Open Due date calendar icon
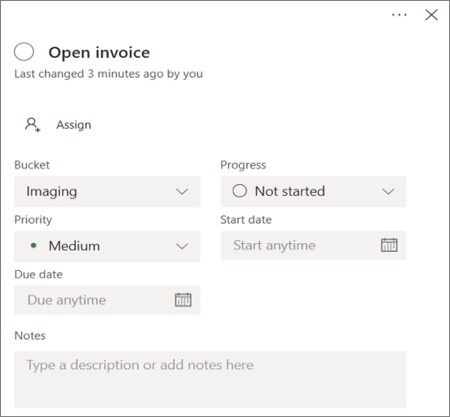450x417 pixels. 183,300
